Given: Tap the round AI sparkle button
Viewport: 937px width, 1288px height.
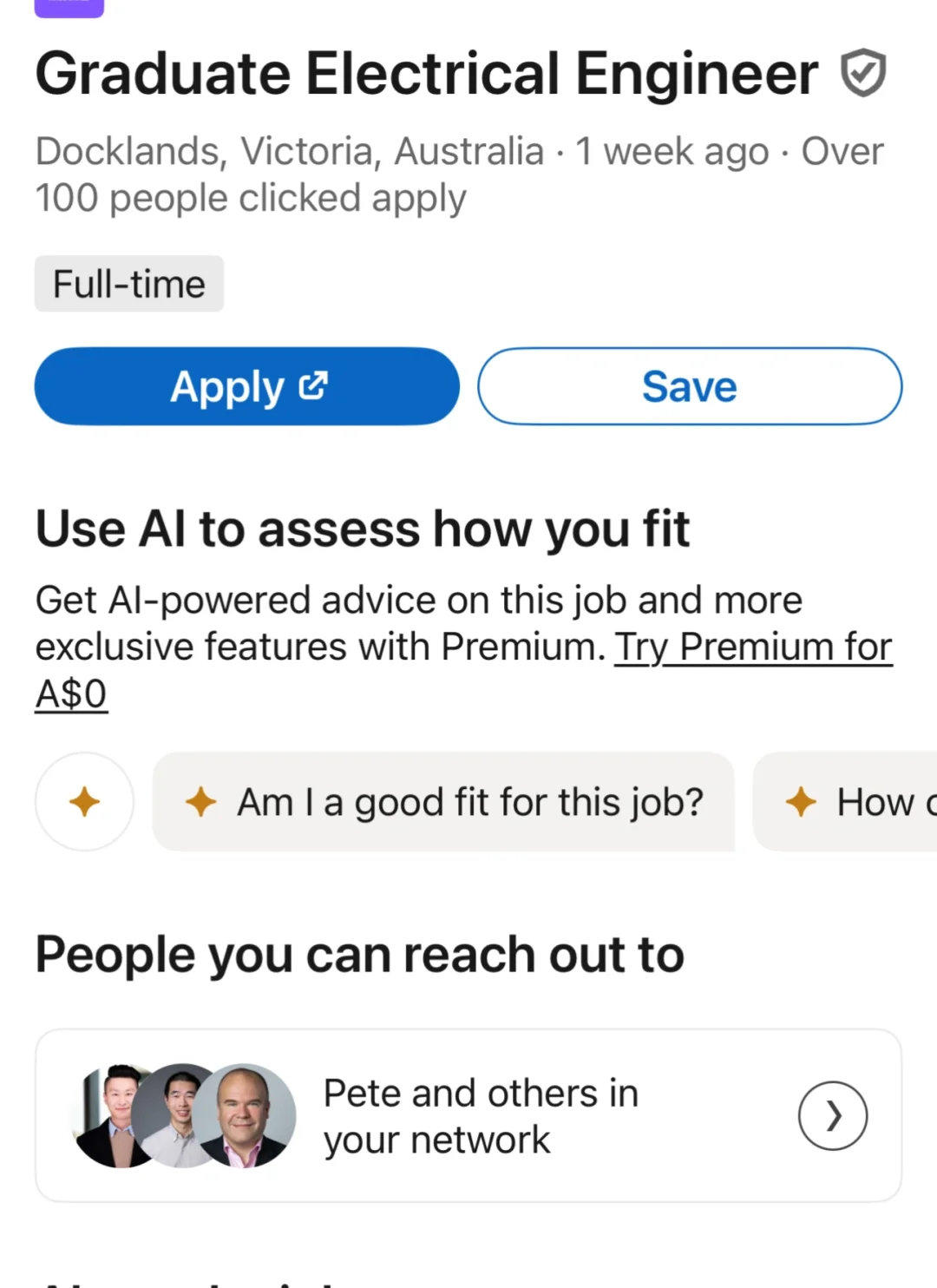Looking at the screenshot, I should (x=84, y=801).
